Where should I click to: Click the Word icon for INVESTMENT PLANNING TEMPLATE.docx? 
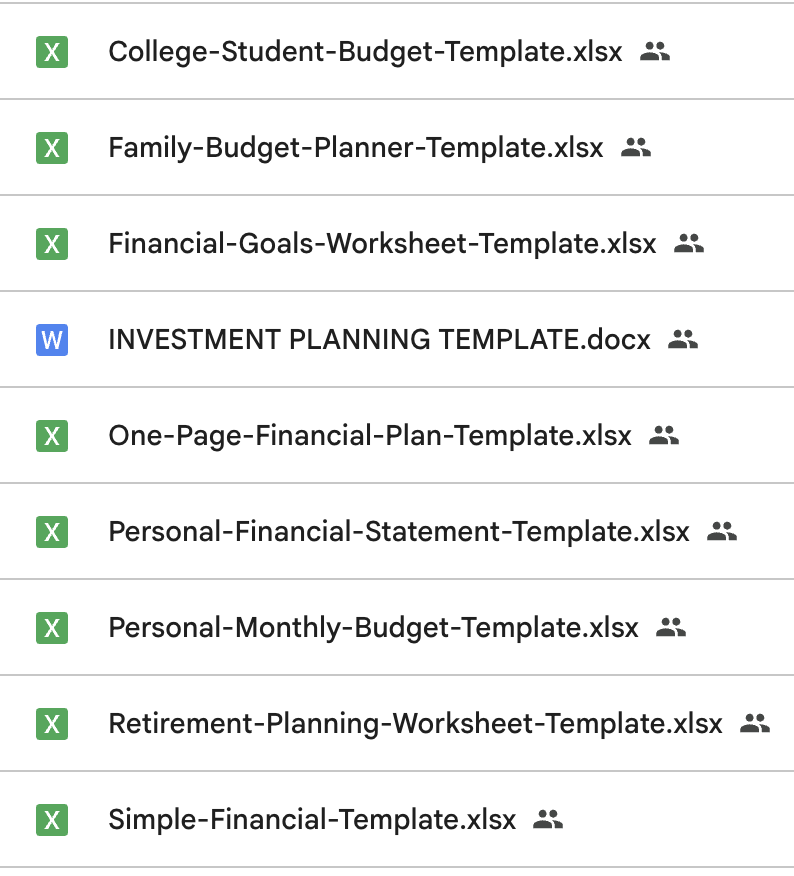52,340
